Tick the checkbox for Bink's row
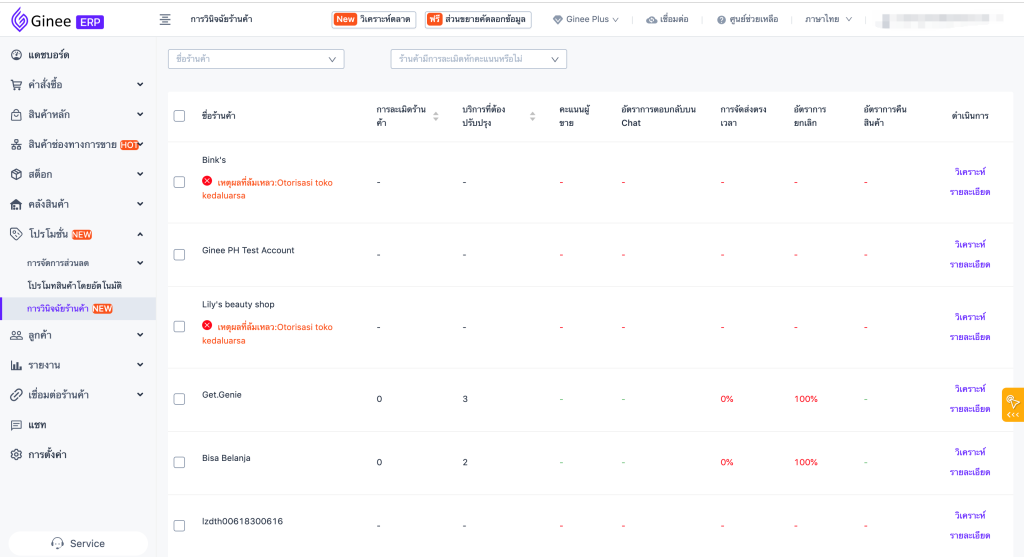This screenshot has width=1024, height=557. click(180, 182)
